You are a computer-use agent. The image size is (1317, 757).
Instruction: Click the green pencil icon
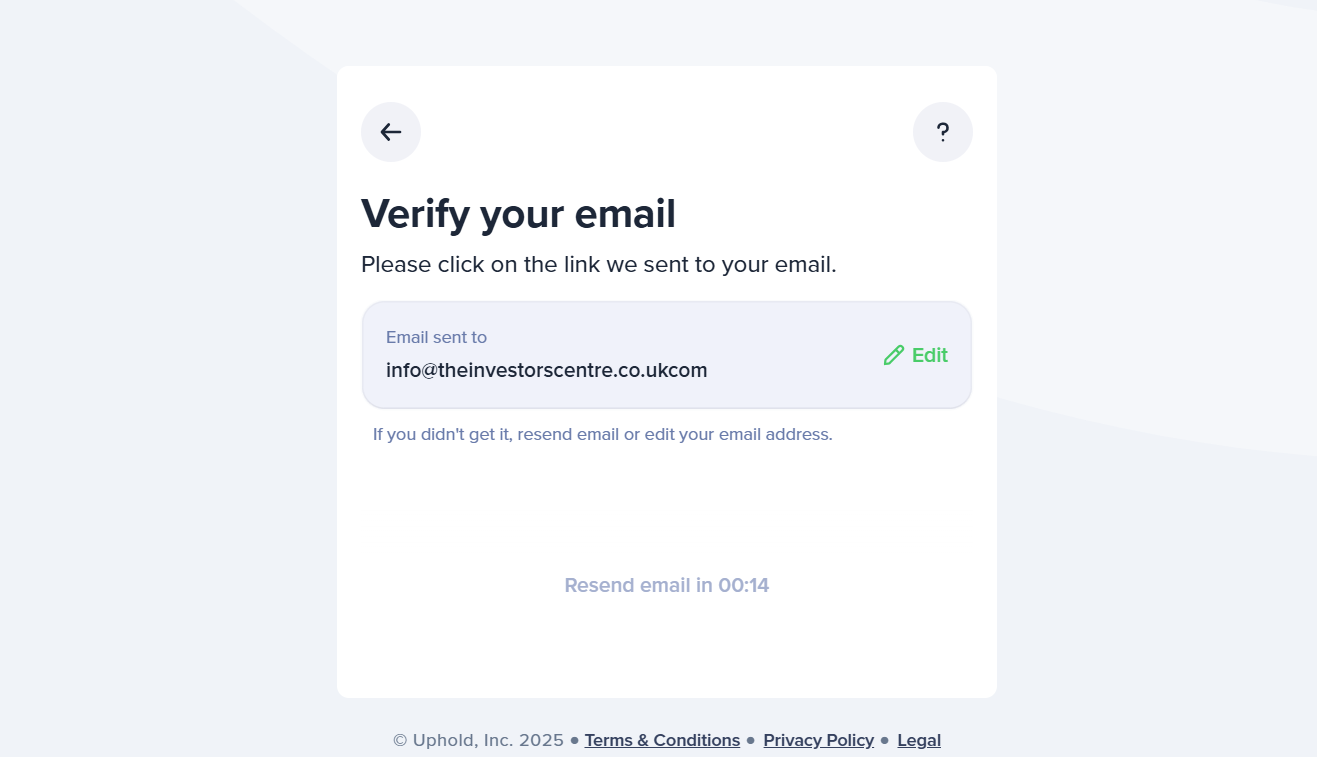pyautogui.click(x=894, y=355)
